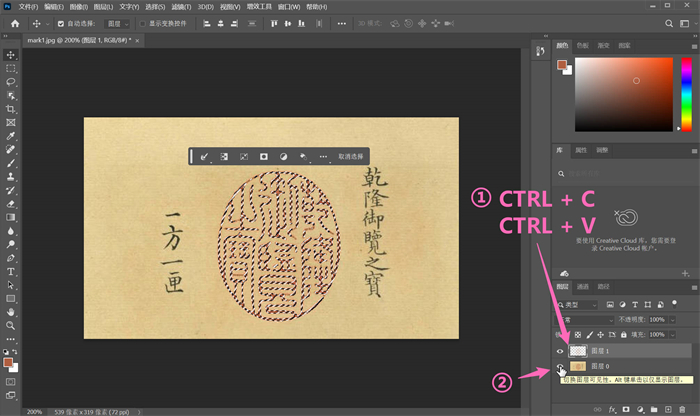The height and width of the screenshot is (416, 700).
Task: Select the 图层 0 layer thumbnail
Action: [x=578, y=368]
